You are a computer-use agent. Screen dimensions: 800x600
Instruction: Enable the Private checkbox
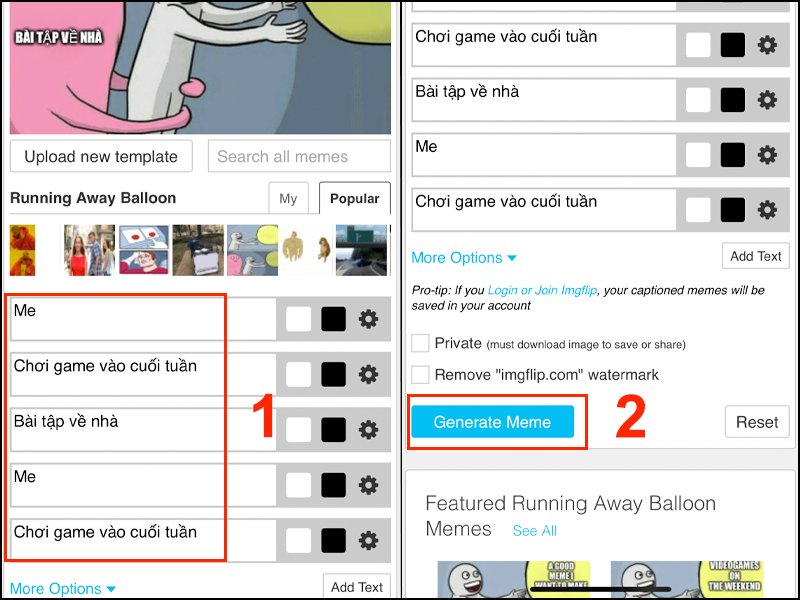point(420,343)
